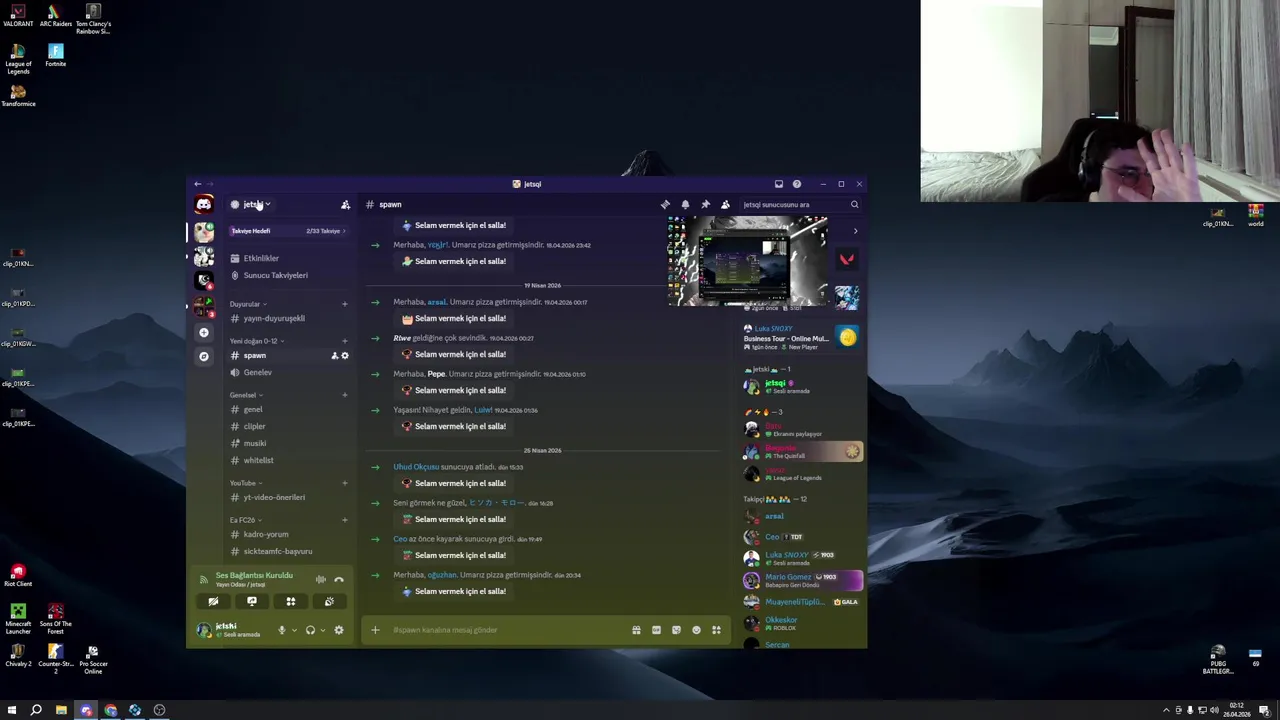Open microphone input options arrow
Image resolution: width=1280 pixels, height=720 pixels.
click(x=293, y=631)
